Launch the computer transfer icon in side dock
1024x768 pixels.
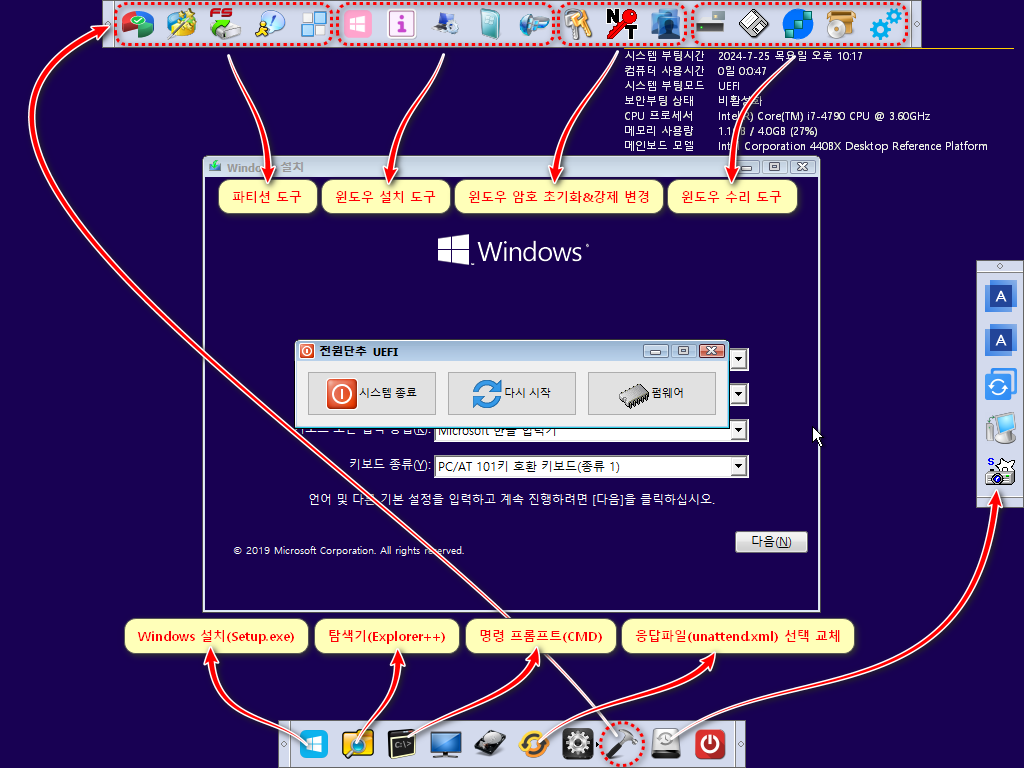tap(1000, 428)
